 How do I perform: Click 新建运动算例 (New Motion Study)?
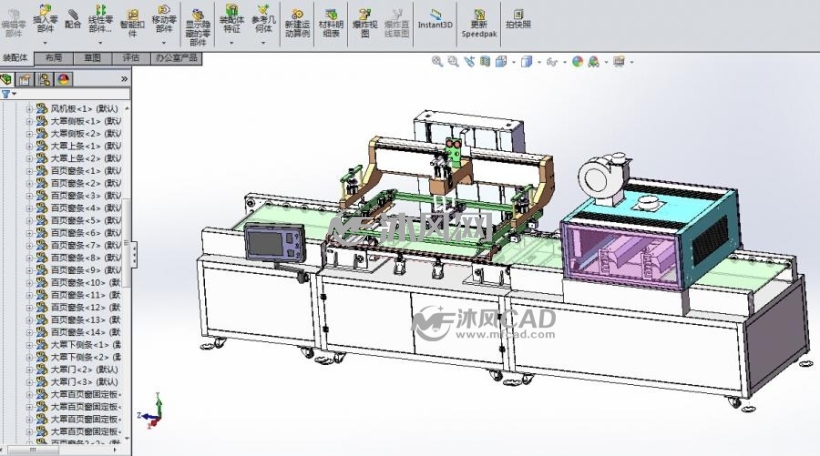(x=297, y=23)
